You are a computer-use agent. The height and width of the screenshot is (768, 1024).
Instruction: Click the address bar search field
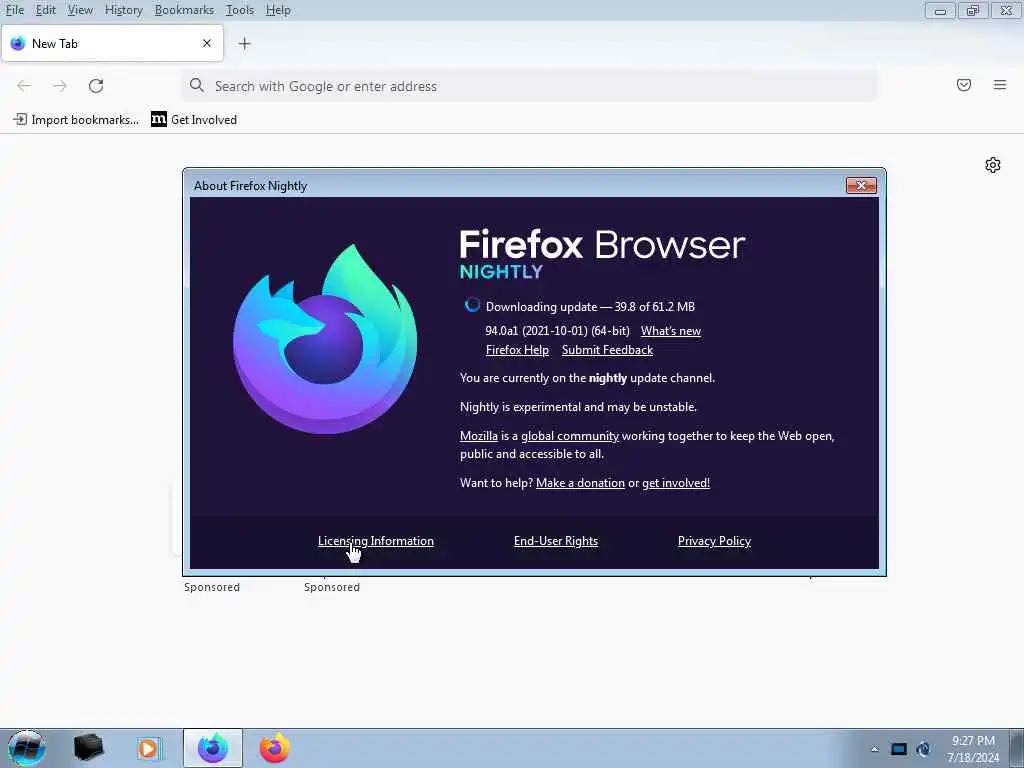coord(530,86)
